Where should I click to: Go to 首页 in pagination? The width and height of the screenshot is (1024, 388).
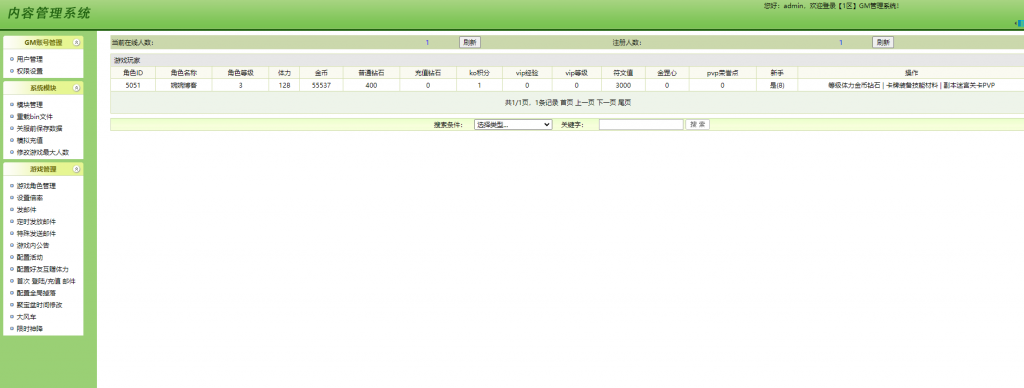click(x=566, y=103)
